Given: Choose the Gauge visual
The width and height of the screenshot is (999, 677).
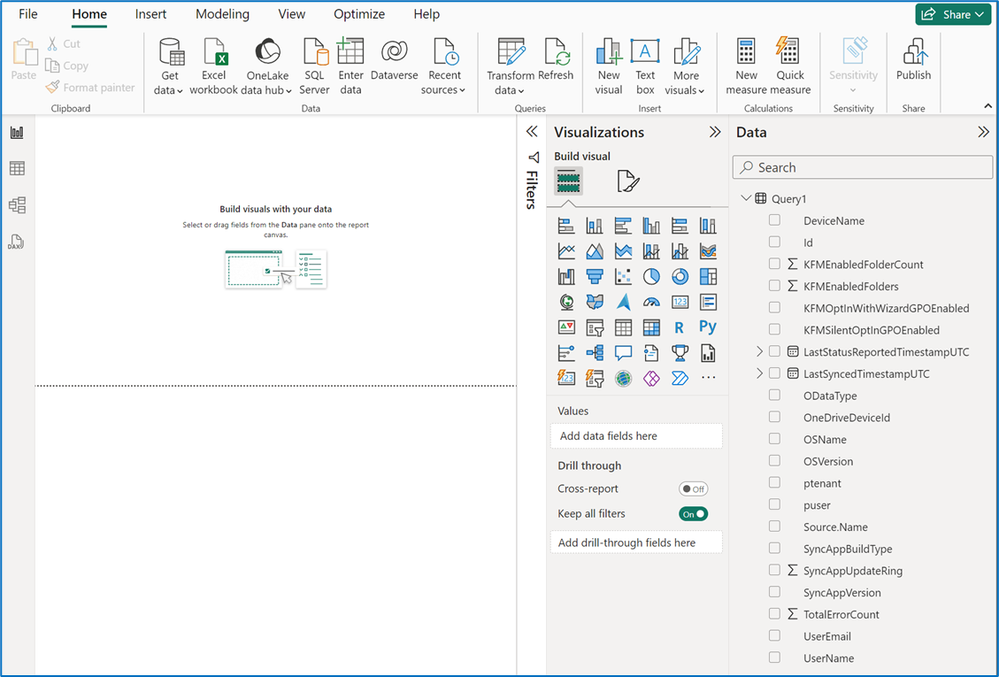Looking at the screenshot, I should (651, 302).
